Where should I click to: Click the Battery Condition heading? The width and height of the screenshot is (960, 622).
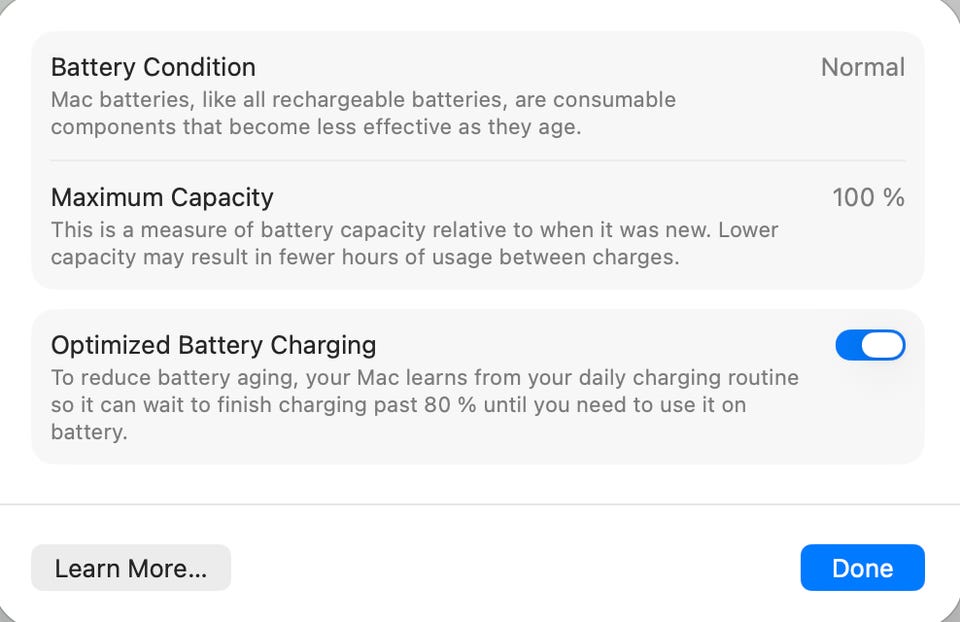tap(153, 67)
